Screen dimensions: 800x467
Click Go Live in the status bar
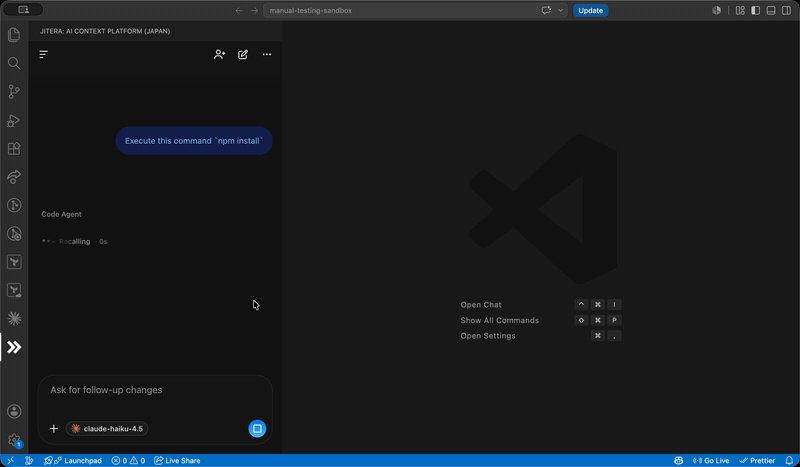point(711,460)
